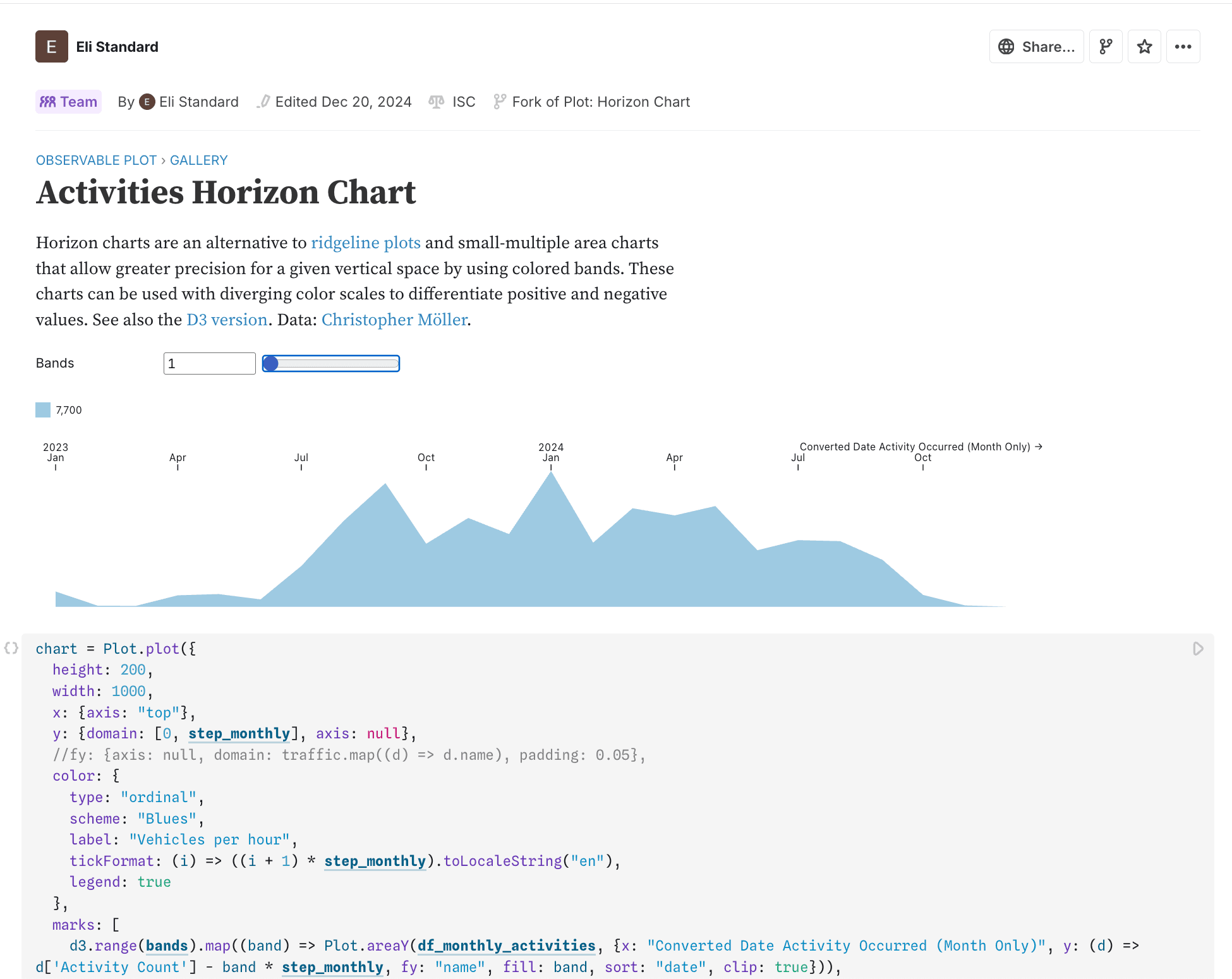Select the "Blues" scheme string

(167, 819)
